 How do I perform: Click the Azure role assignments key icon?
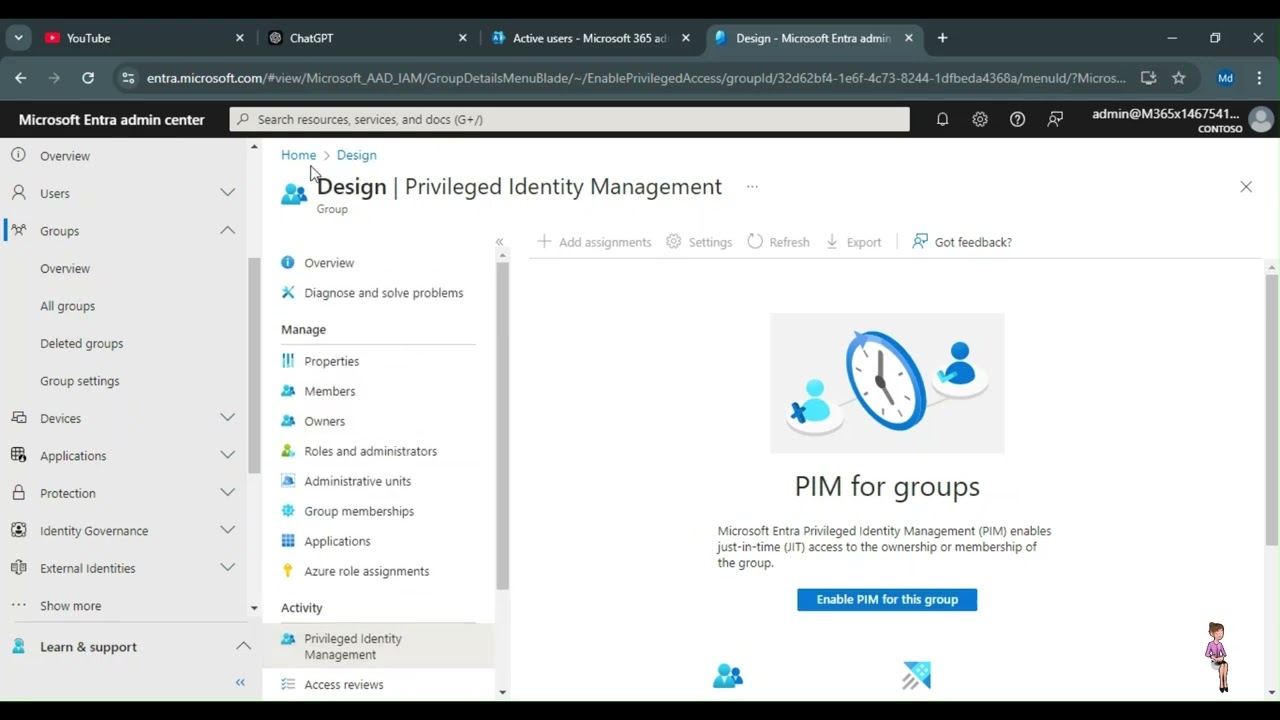tap(288, 570)
